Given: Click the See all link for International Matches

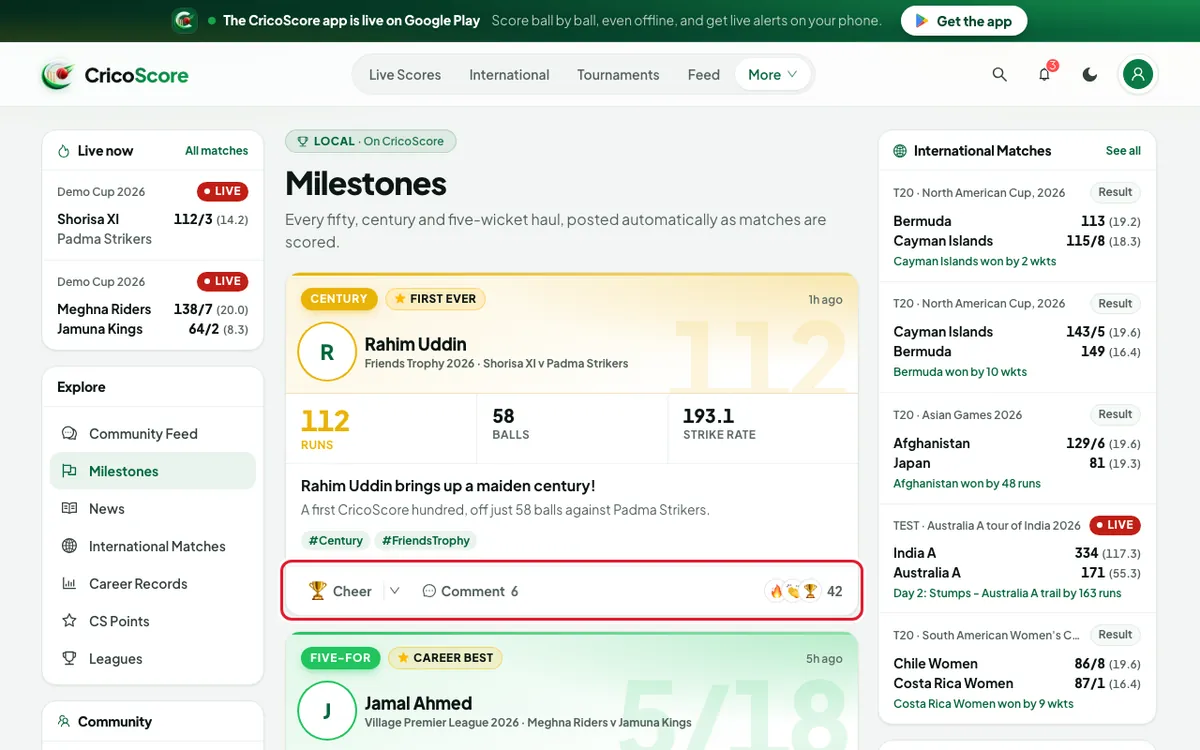Looking at the screenshot, I should coord(1123,151).
